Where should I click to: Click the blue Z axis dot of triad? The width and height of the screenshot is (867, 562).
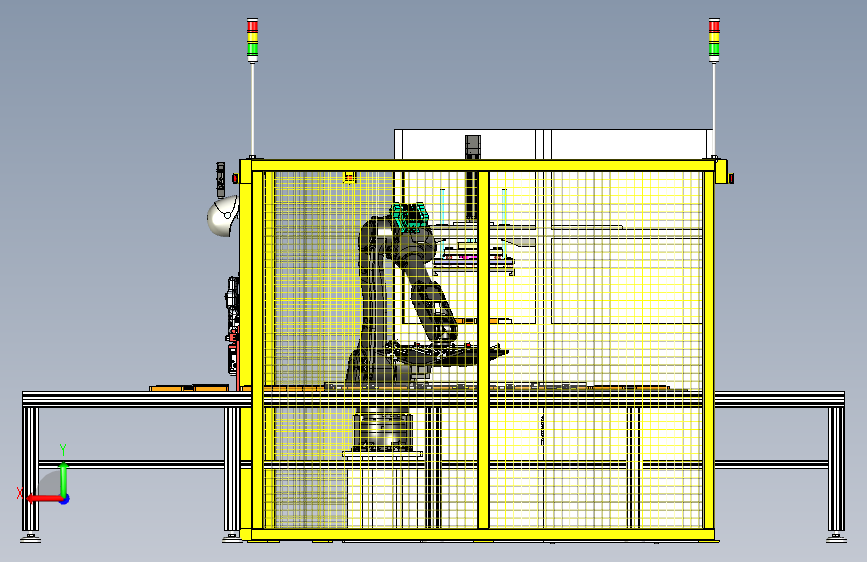tap(65, 499)
